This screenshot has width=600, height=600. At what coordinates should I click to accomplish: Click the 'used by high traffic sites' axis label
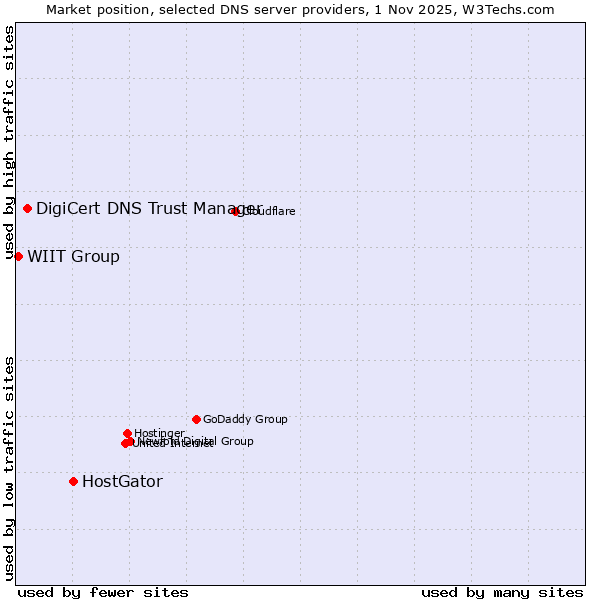(x=9, y=142)
